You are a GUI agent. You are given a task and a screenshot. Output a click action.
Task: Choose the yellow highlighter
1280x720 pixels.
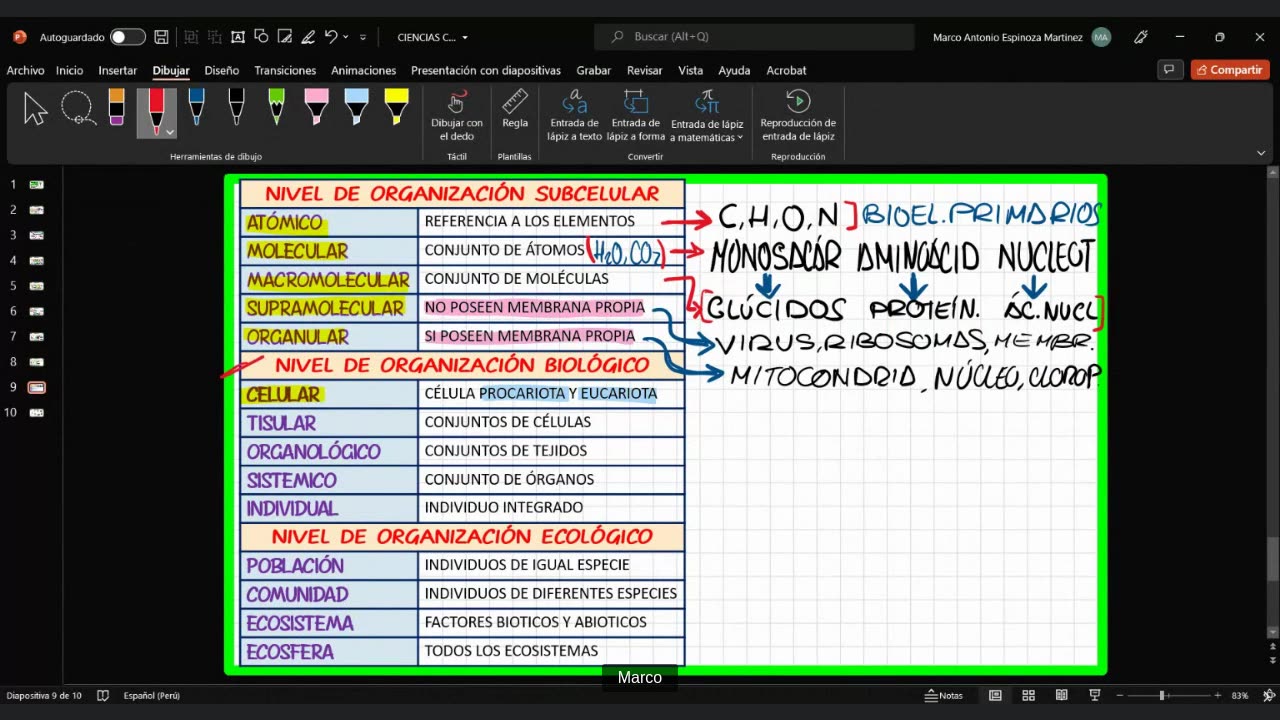pyautogui.click(x=396, y=108)
